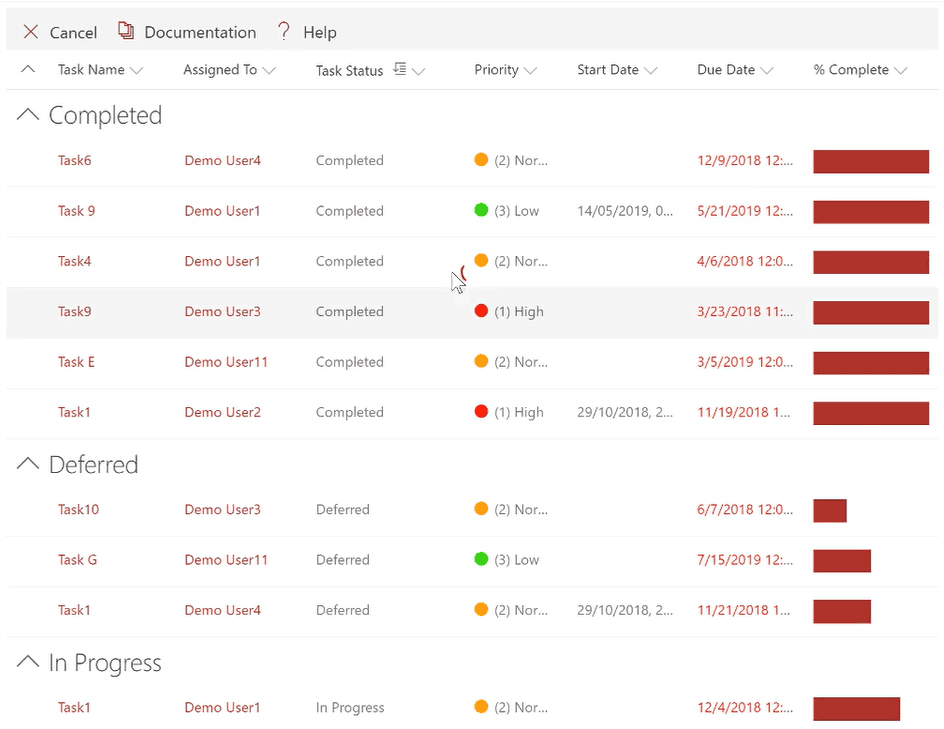Click the orange Normal priority dot for Task10
944x729 pixels.
click(482, 509)
